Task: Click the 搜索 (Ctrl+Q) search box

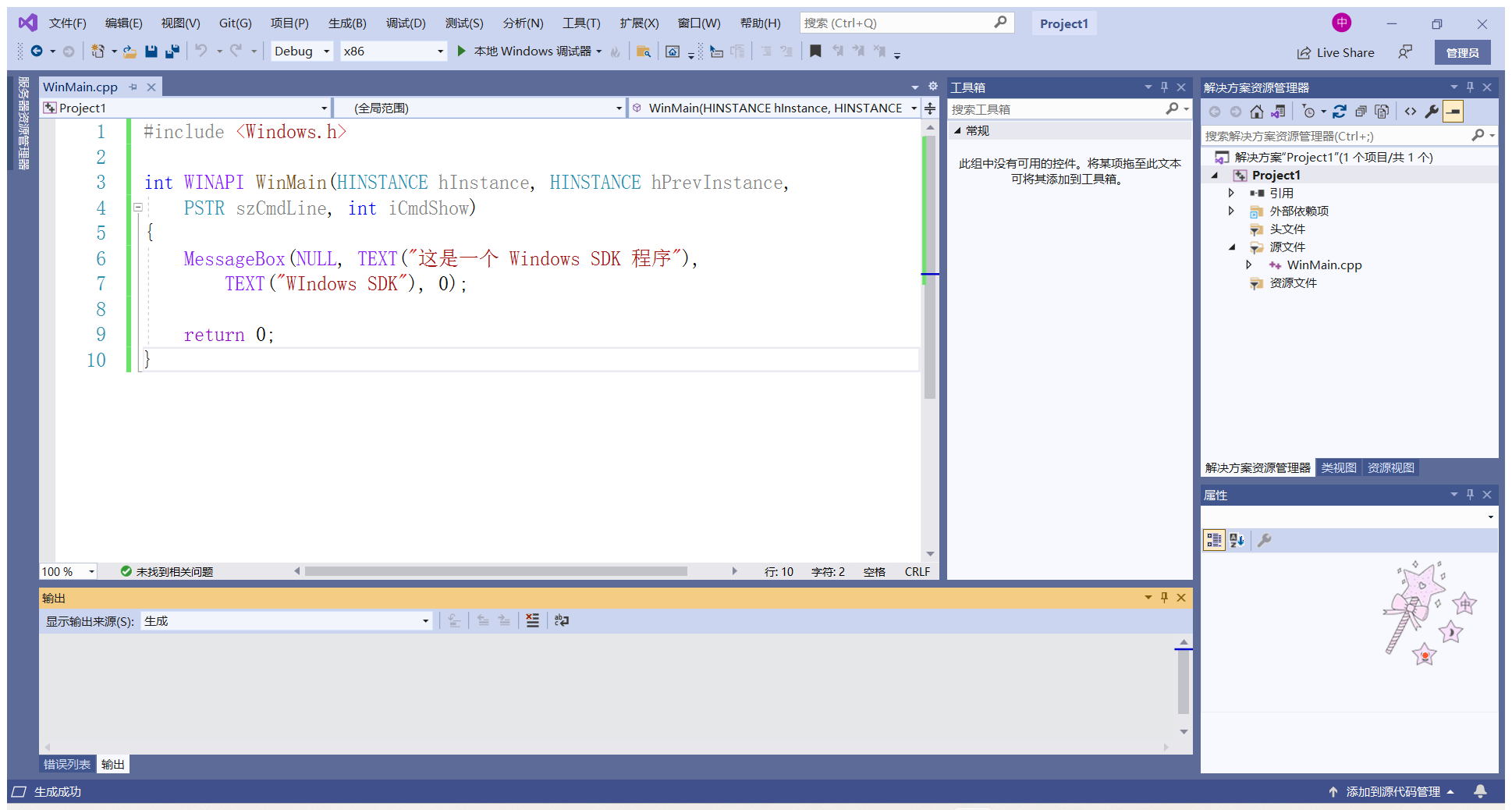Action: tap(907, 23)
